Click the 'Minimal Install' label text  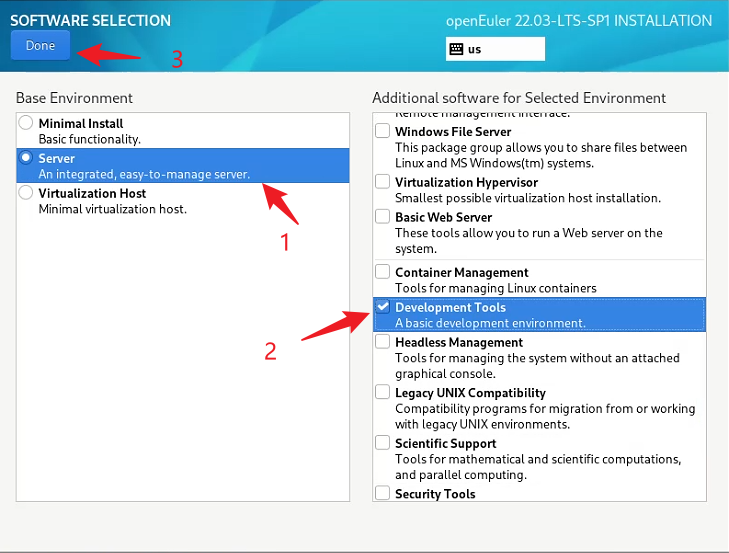[81, 123]
